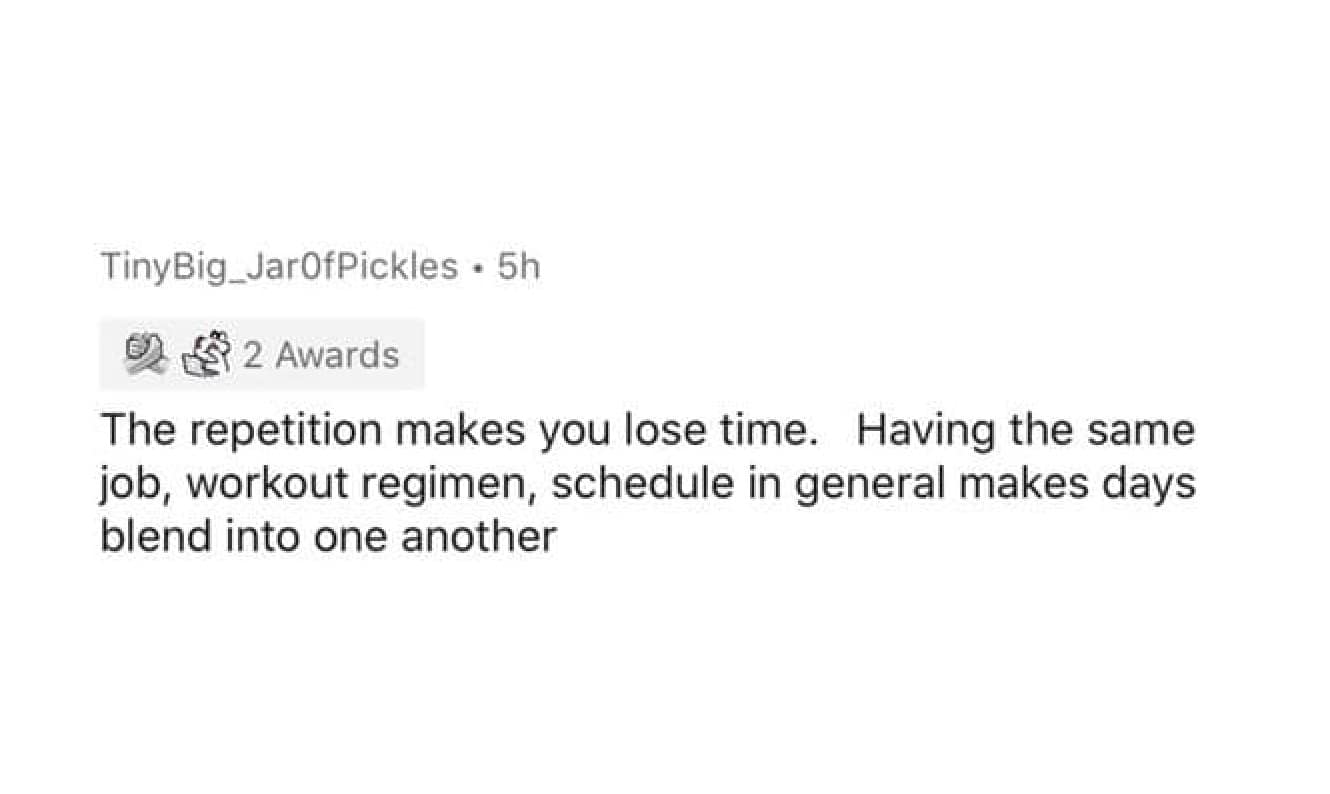Click the cartoon figure award icon

pos(205,354)
